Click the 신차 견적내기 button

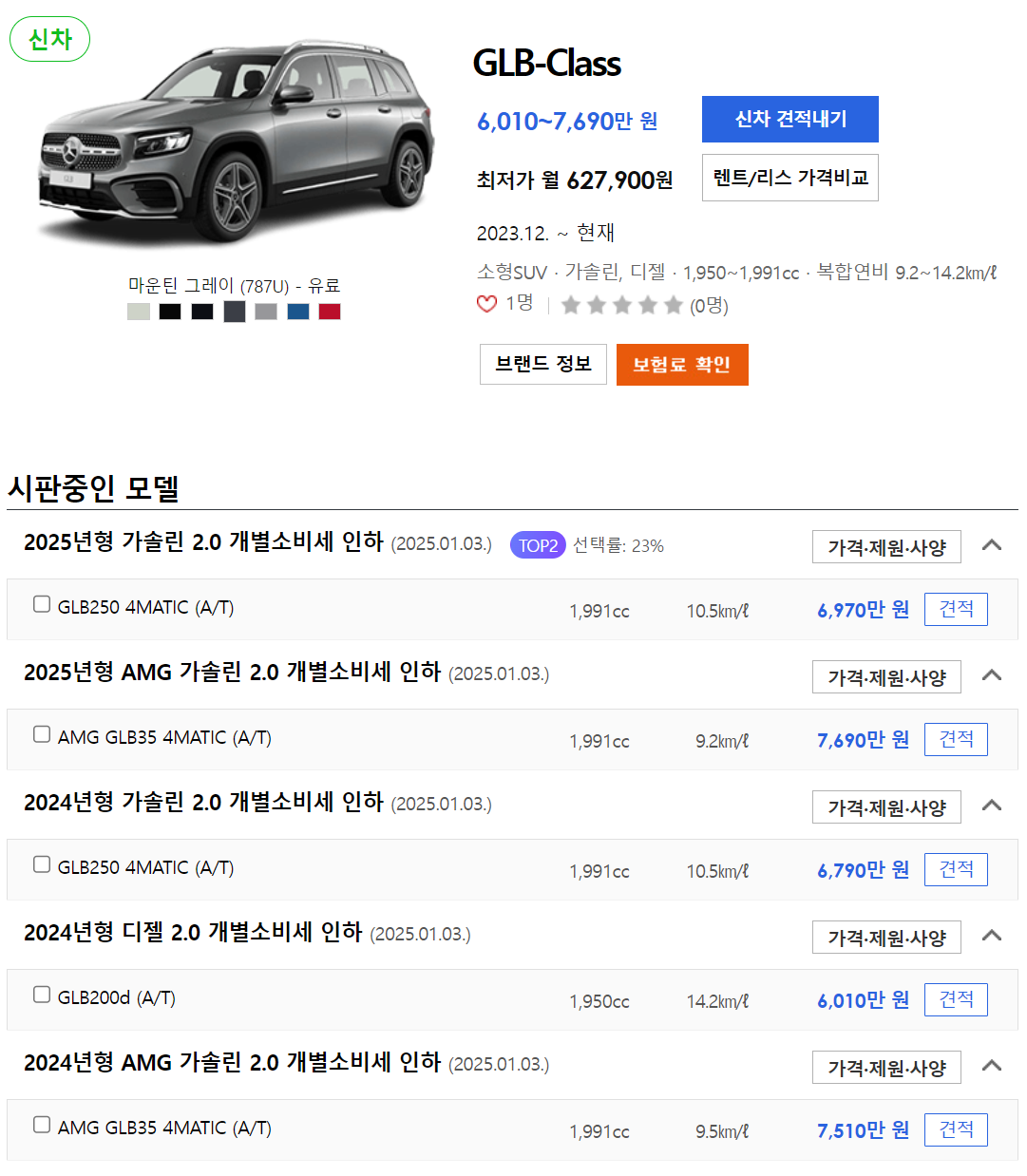[x=790, y=119]
